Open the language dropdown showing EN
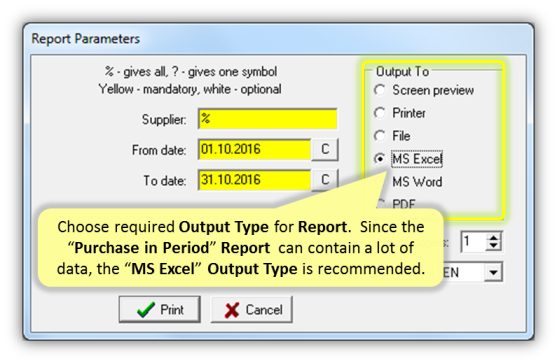The width and height of the screenshot is (557, 363). pyautogui.click(x=493, y=272)
